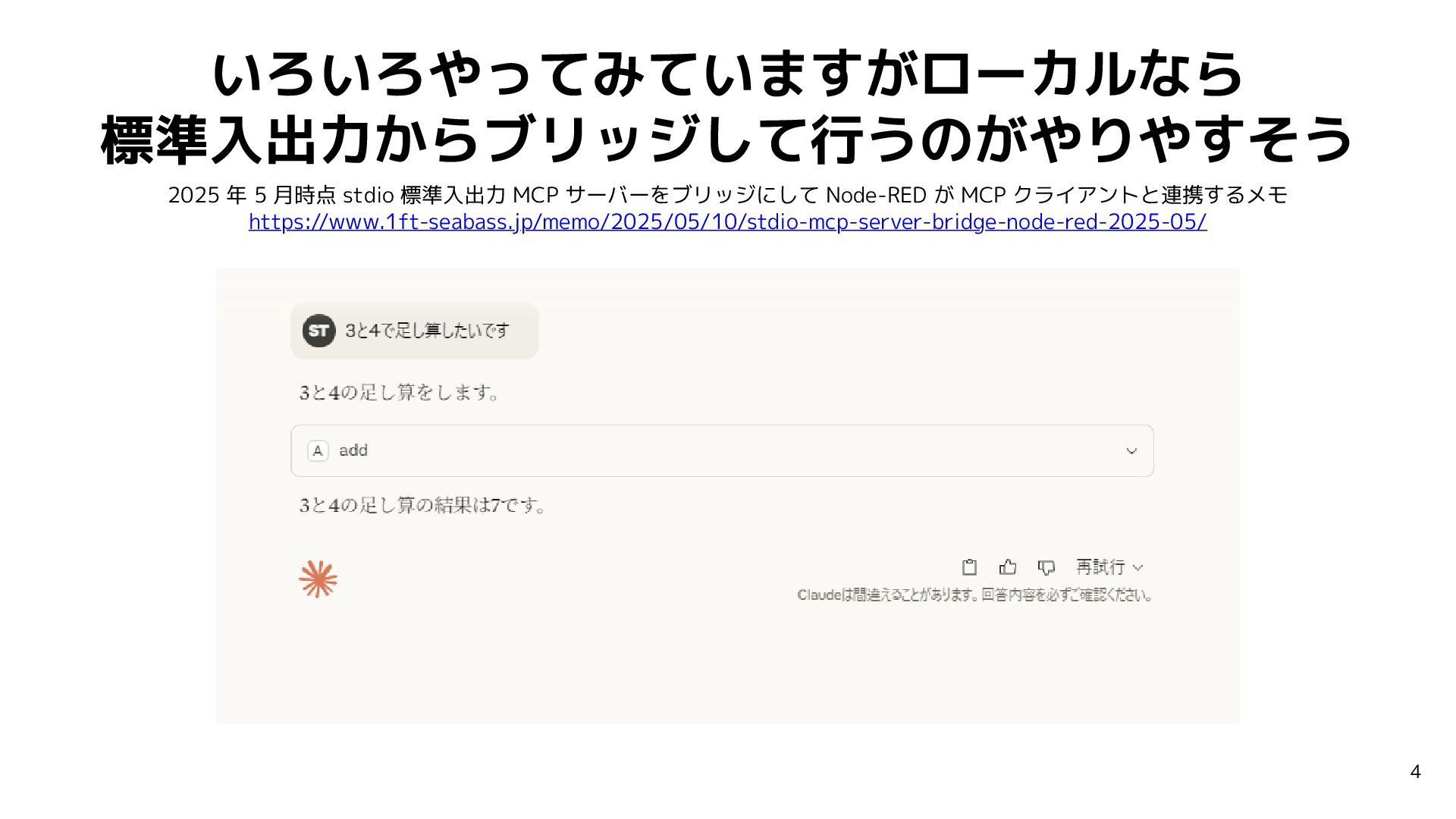The width and height of the screenshot is (1456, 819).
Task: Click the slide title heading text
Action: 727,106
